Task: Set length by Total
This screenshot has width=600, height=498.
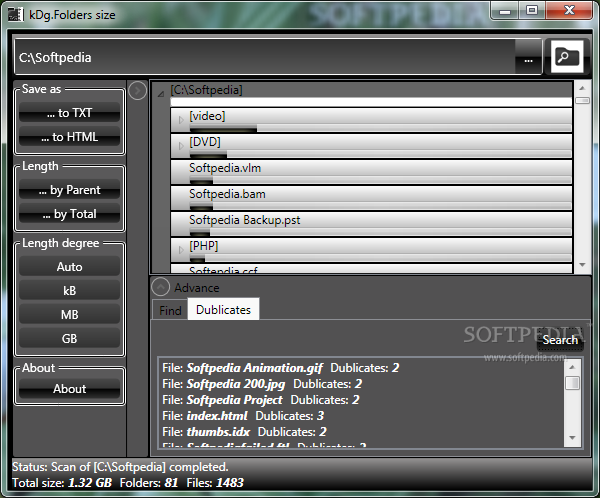Action: (x=69, y=214)
